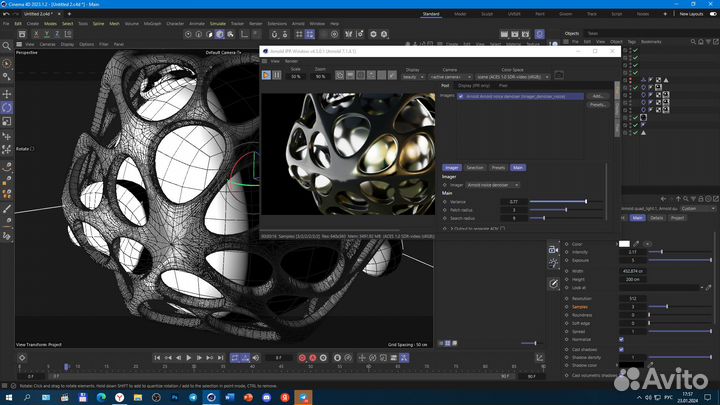Start IPR render in the Arnold window
This screenshot has height=405, width=720.
coord(266,75)
